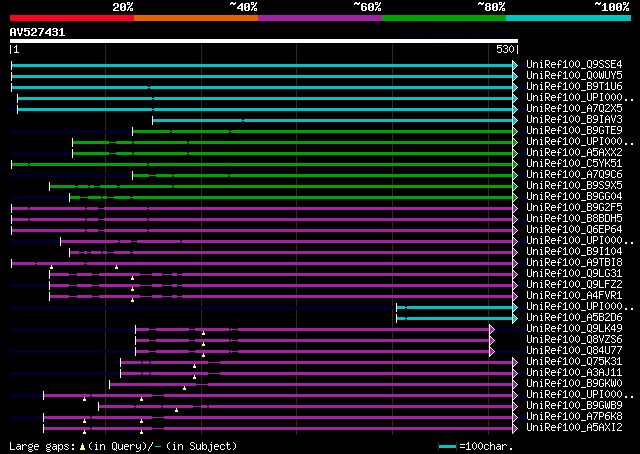Click the UniRef100_B8BDH5 label
Viewport: 640px width, 454px height.
point(574,219)
